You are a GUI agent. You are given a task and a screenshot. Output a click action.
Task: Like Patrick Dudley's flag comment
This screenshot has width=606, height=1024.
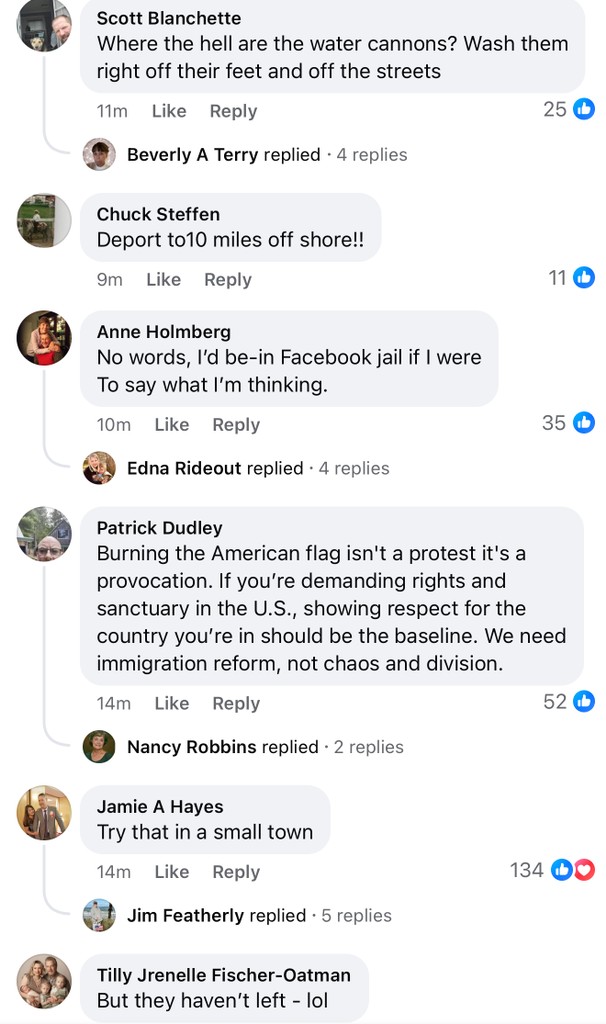click(x=172, y=704)
